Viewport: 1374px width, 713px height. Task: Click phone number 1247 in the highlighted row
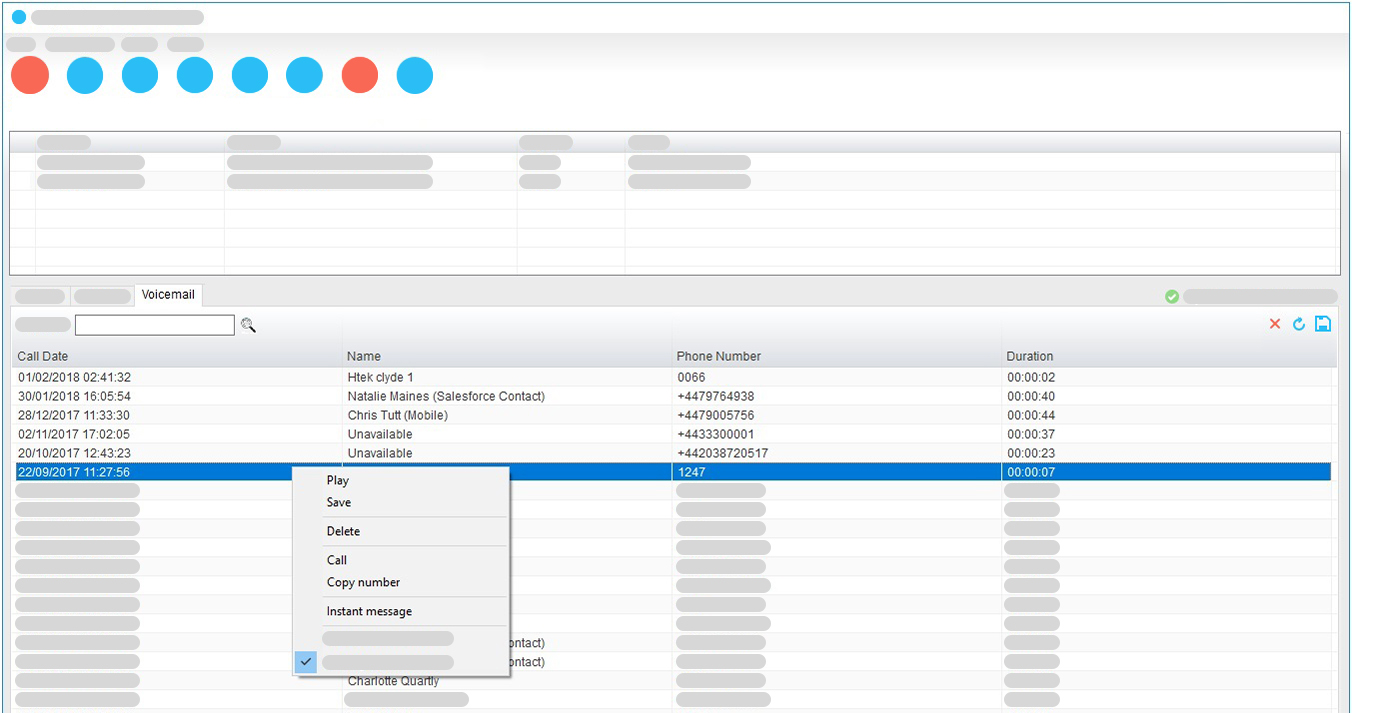click(692, 473)
